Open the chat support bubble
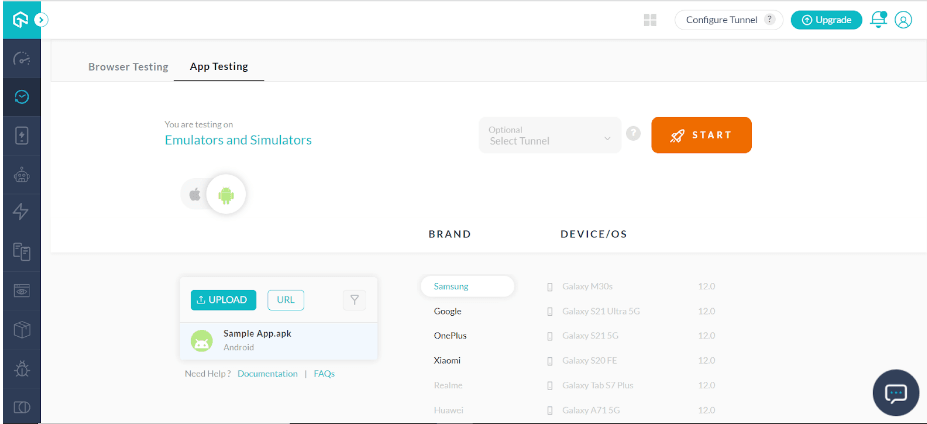Screen dimensions: 927x424 895,392
